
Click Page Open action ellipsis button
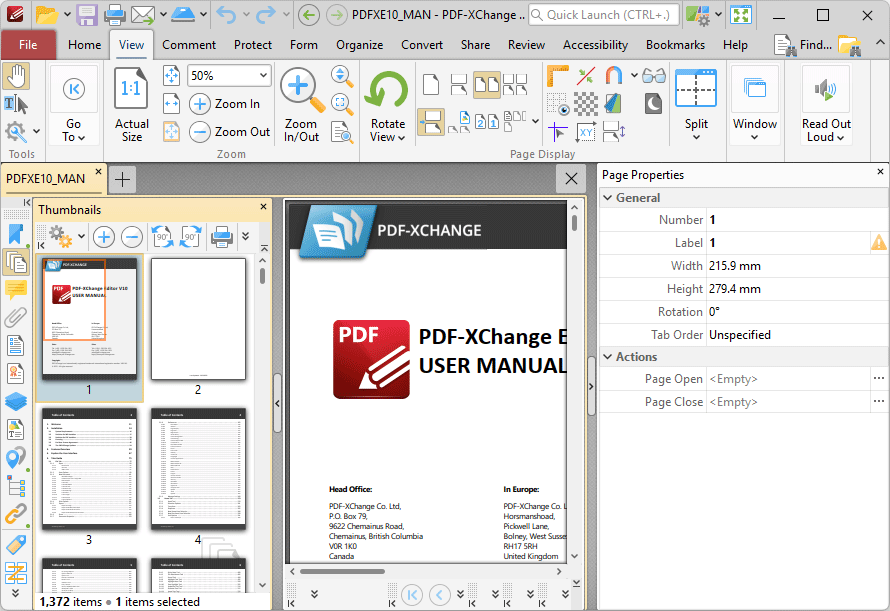click(x=879, y=379)
